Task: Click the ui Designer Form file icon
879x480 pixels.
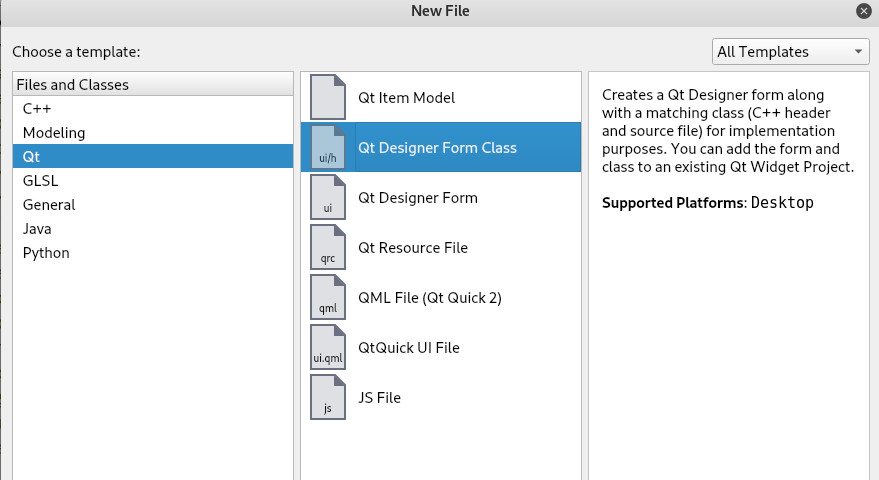Action: pyautogui.click(x=328, y=197)
